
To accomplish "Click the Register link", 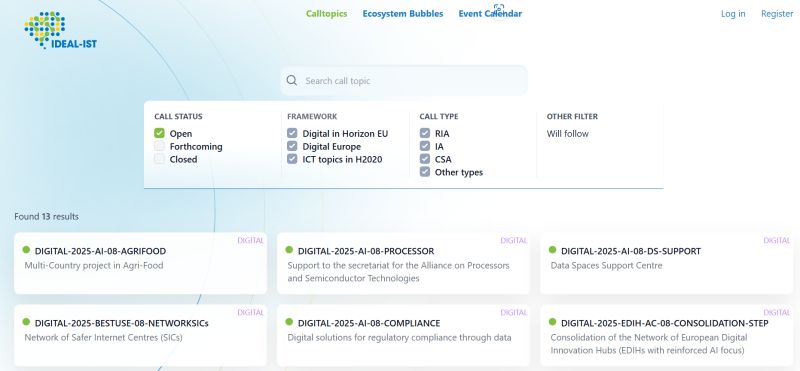I will pos(777,14).
